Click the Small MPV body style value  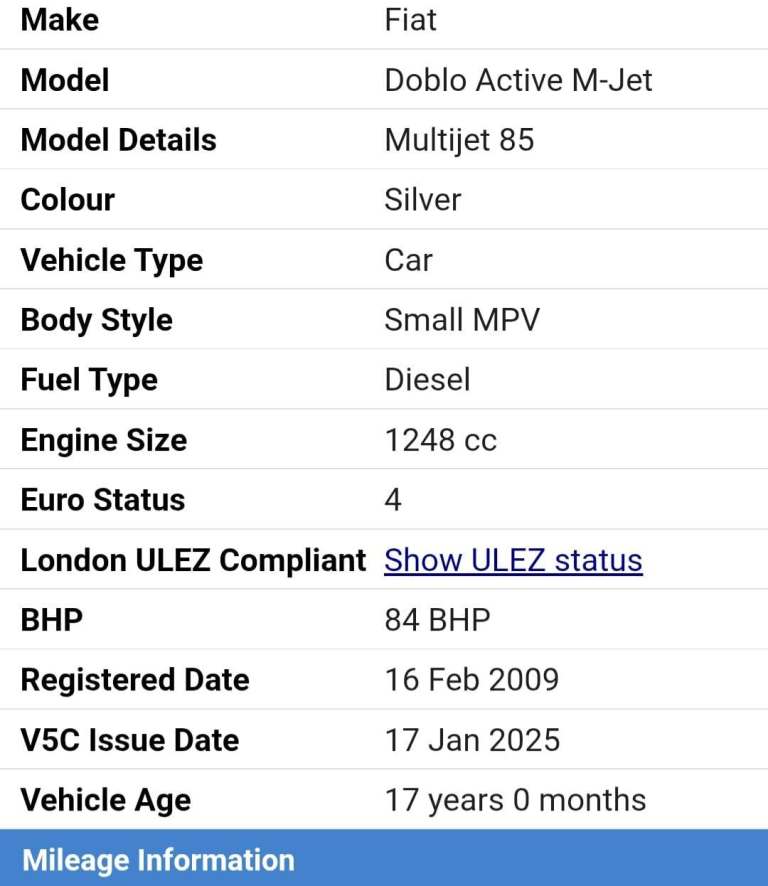pyautogui.click(x=461, y=320)
